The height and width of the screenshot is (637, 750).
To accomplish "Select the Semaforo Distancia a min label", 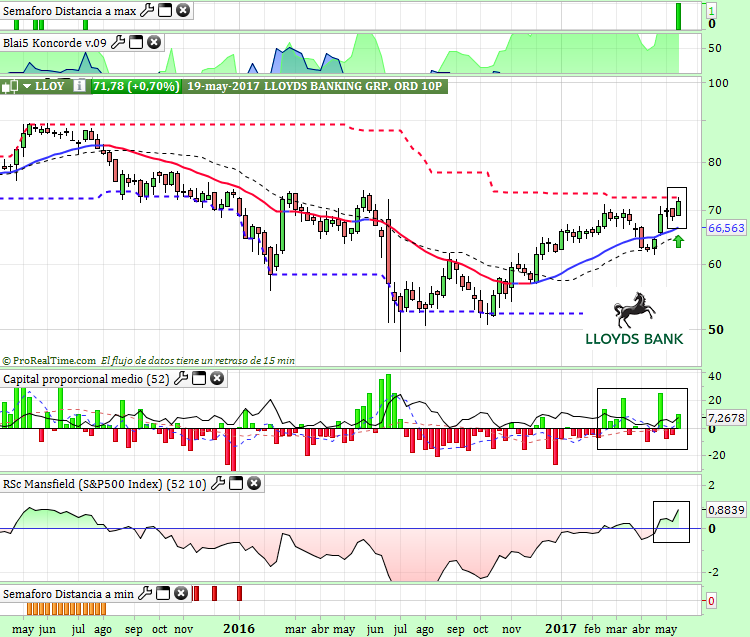I will pyautogui.click(x=68, y=593).
